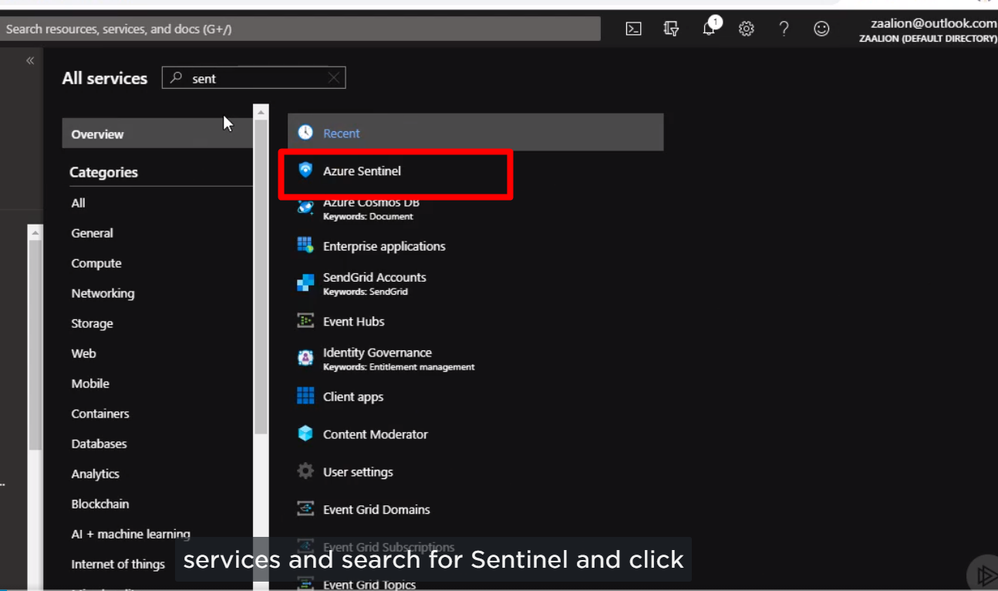998x591 pixels.
Task: Select the Compute category
Action: [x=96, y=263]
